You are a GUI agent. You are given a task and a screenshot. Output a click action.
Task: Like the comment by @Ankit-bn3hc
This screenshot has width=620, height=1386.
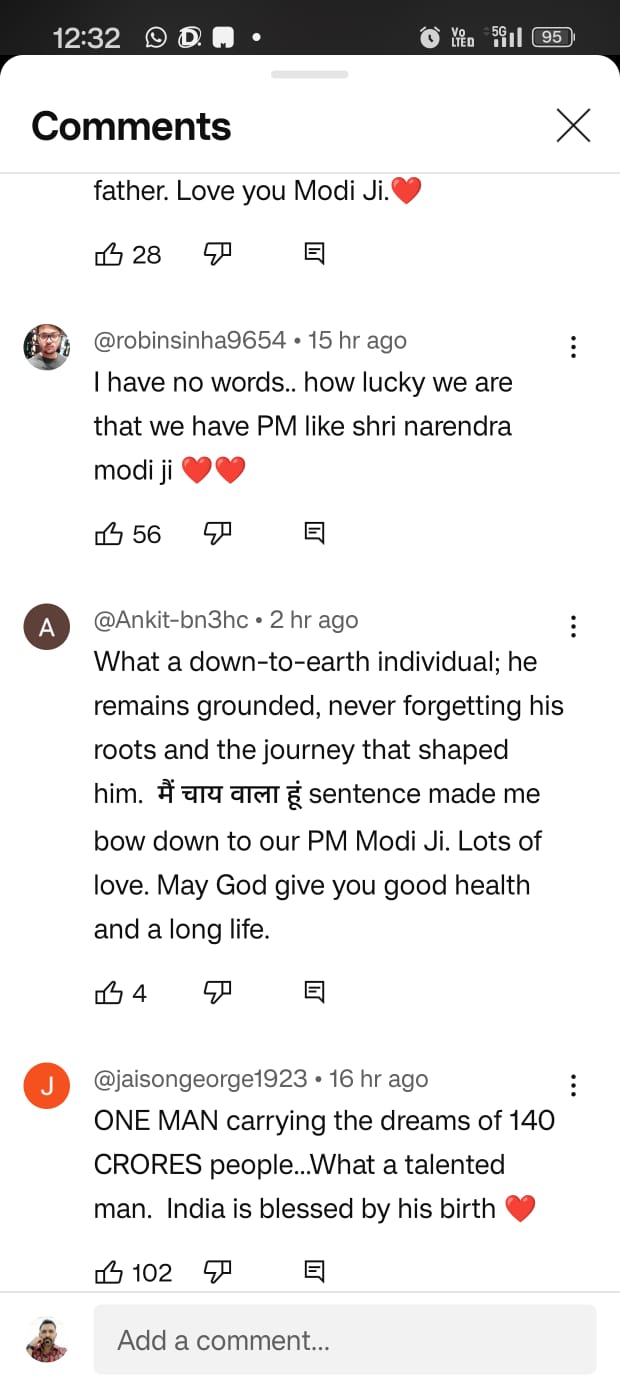coord(108,992)
